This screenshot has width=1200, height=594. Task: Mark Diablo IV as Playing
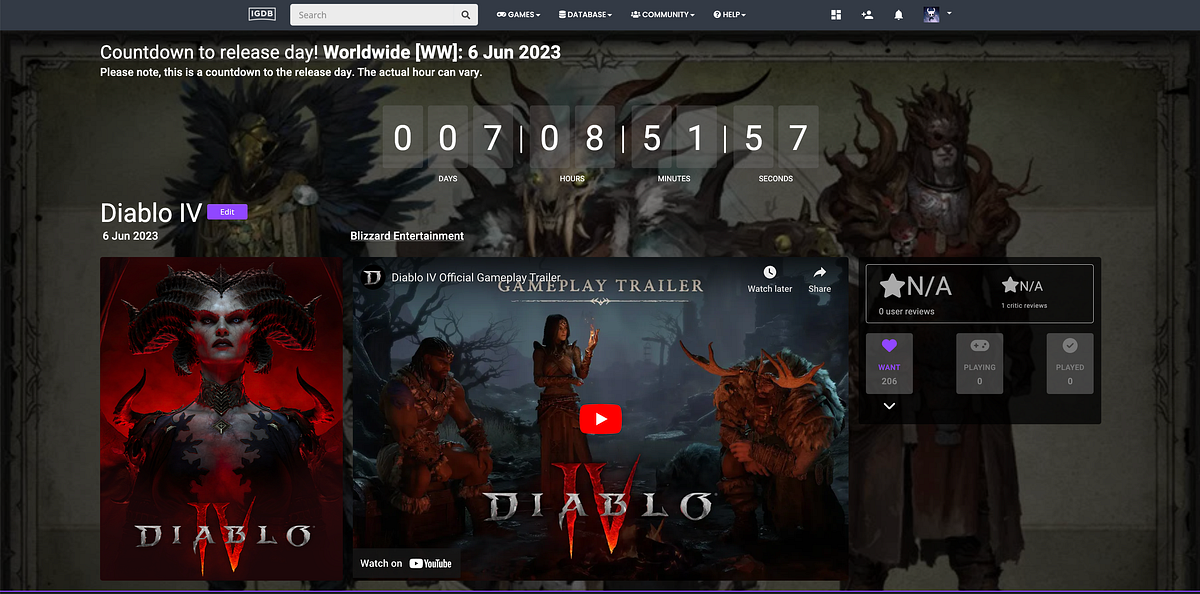[979, 362]
